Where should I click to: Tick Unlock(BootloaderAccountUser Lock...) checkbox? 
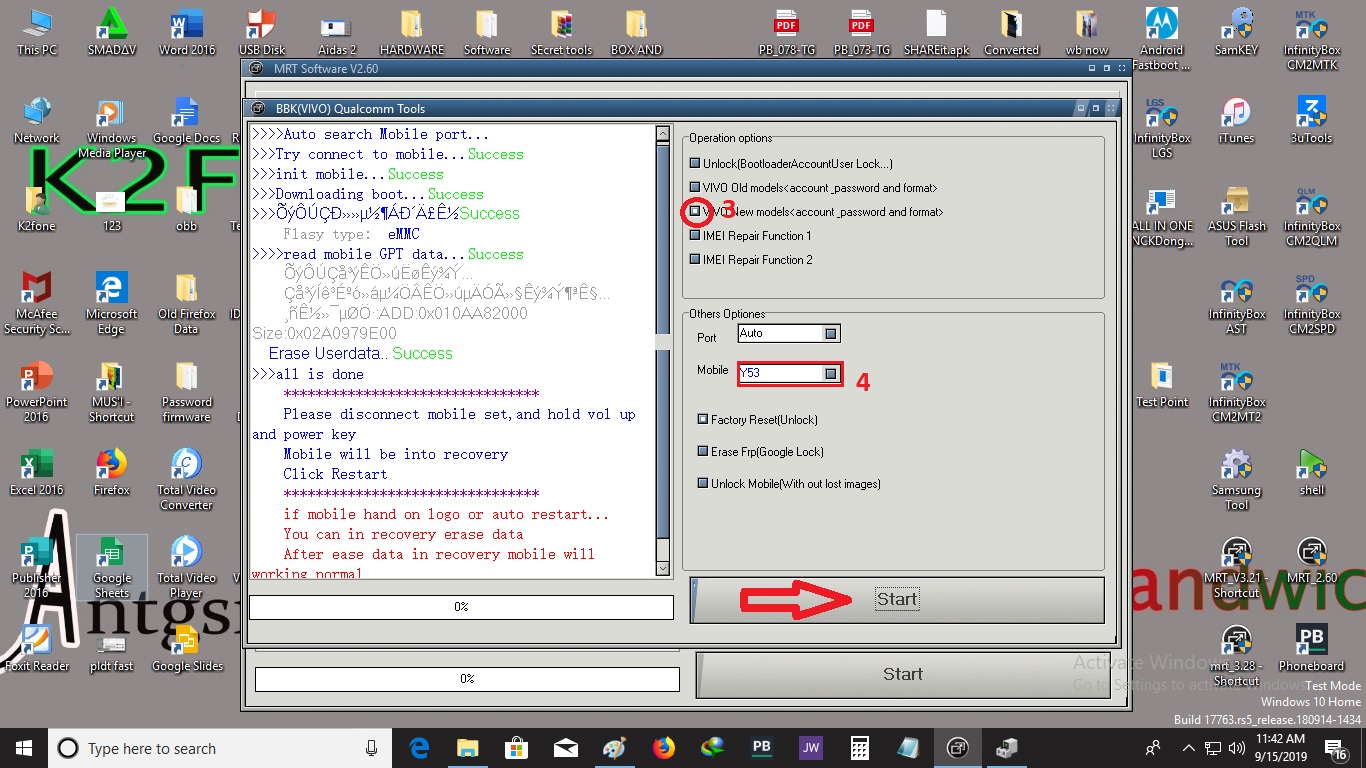(x=695, y=164)
